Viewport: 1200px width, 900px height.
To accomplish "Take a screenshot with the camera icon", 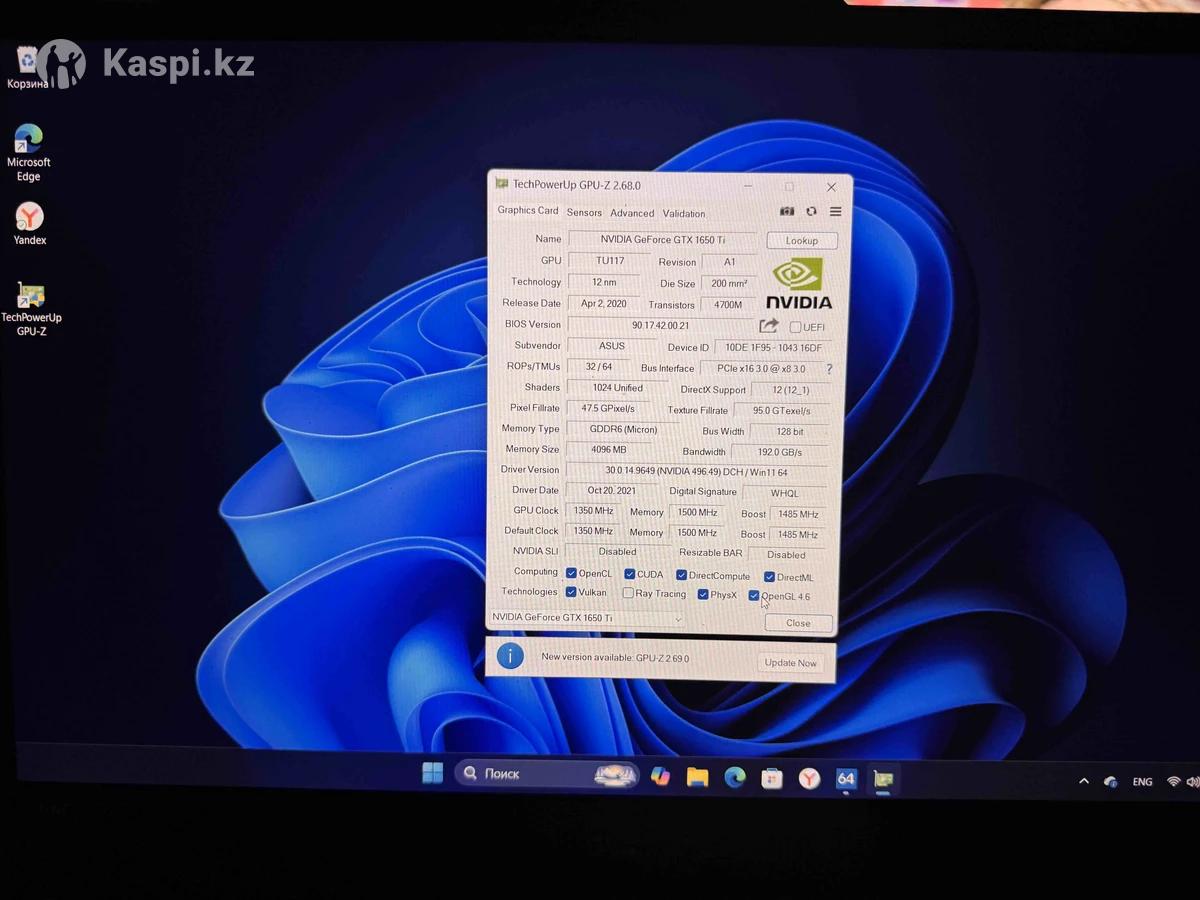I will [x=787, y=212].
